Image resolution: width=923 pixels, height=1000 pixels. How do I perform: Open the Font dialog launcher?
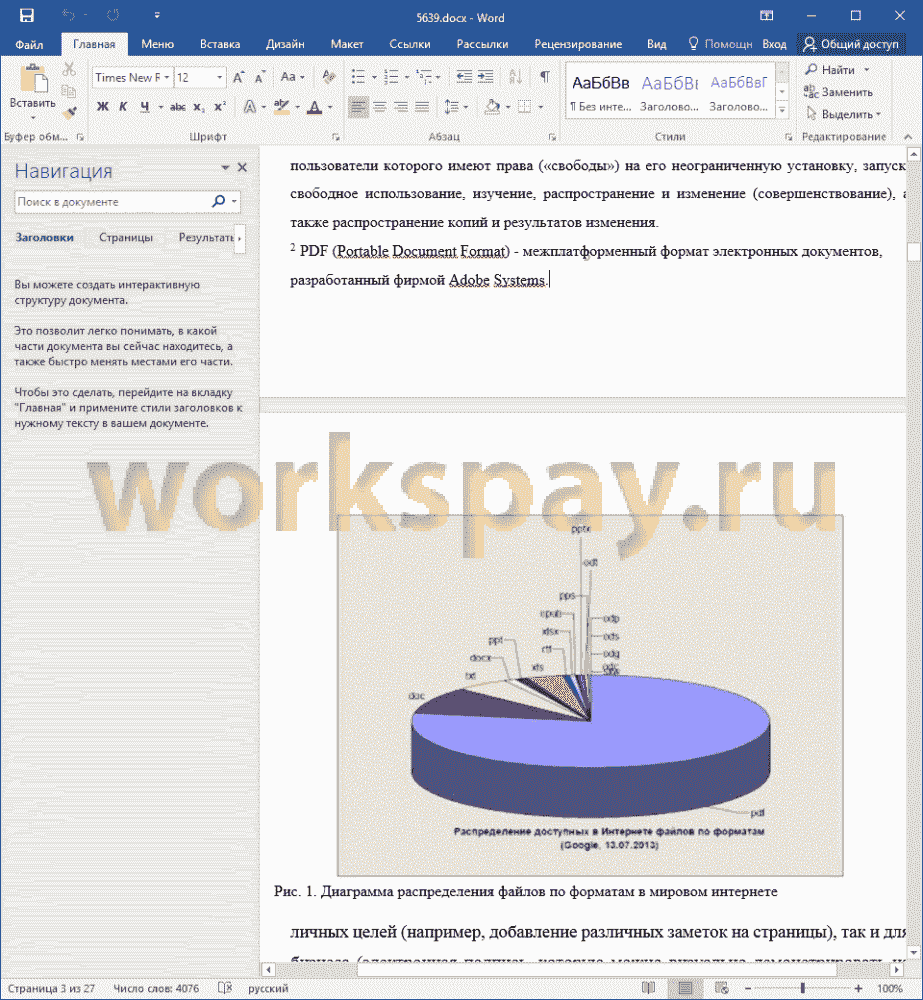(336, 136)
